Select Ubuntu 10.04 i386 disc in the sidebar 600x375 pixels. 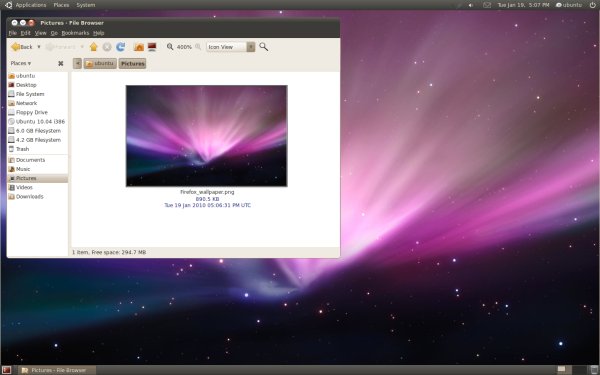pyautogui.click(x=38, y=122)
